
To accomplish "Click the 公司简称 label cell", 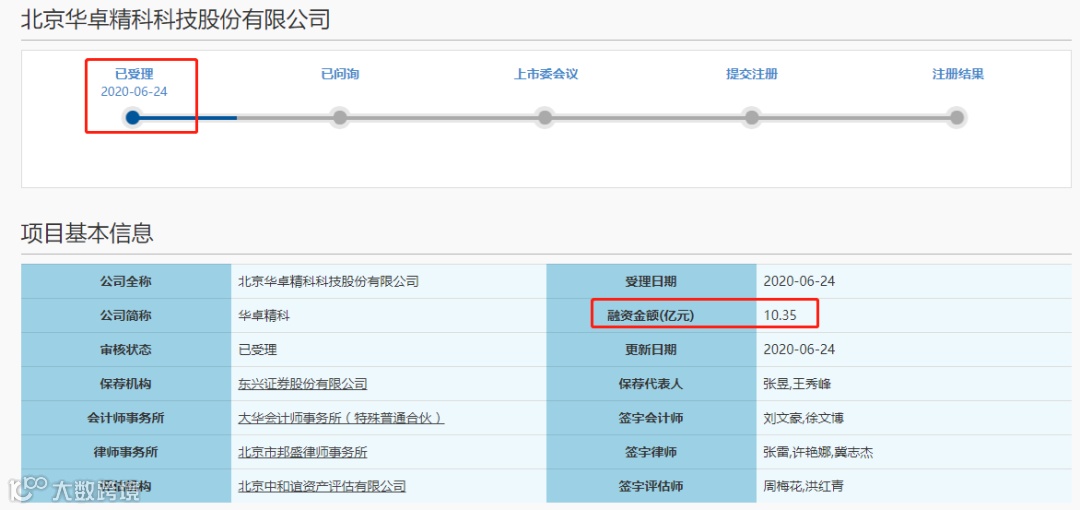I will pos(126,316).
